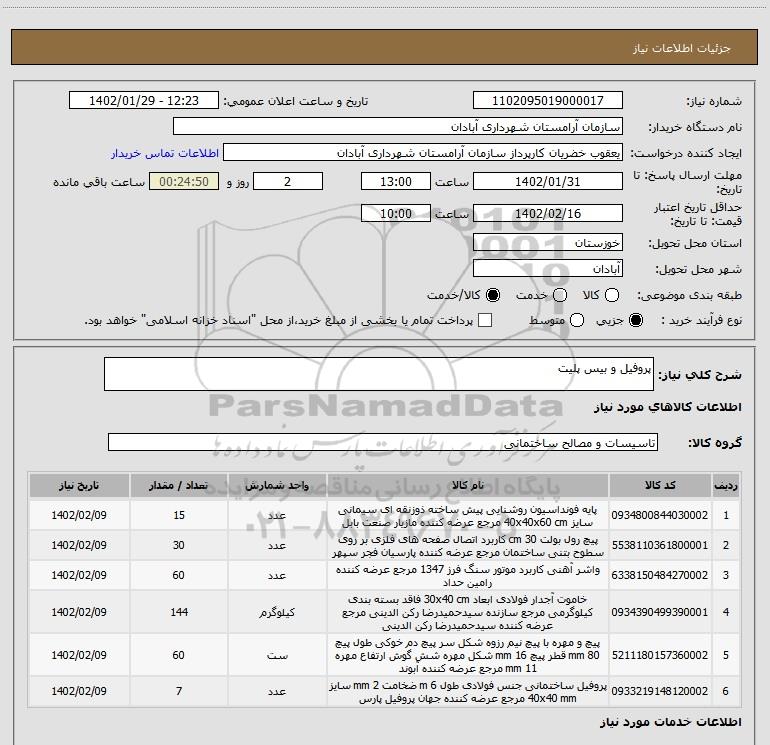Click the row 5 product name پیچ و مهره
770x745 pixels.
pos(468,656)
